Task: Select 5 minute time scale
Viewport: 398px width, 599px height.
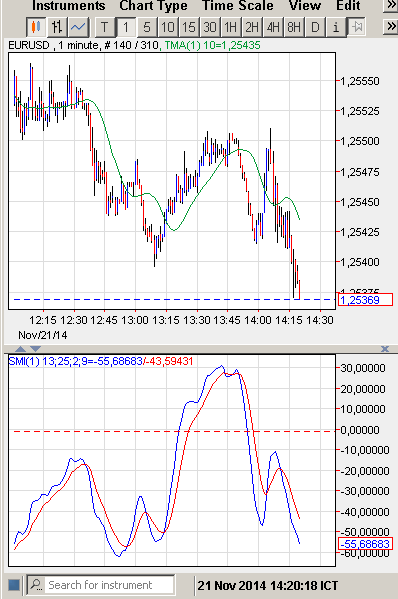Action: [x=146, y=27]
